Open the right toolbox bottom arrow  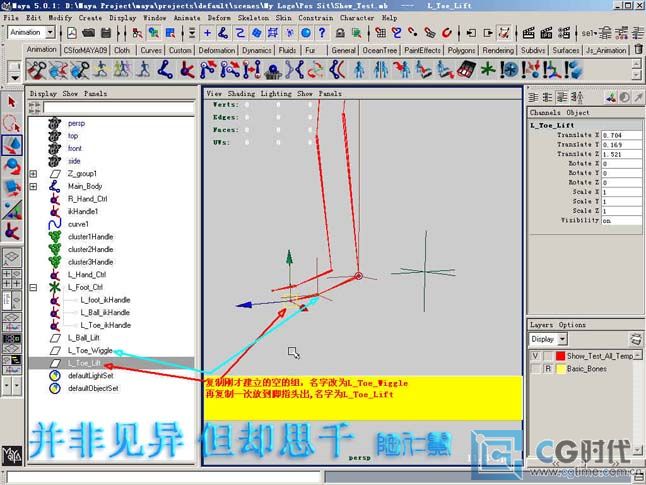pyautogui.click(x=16, y=386)
